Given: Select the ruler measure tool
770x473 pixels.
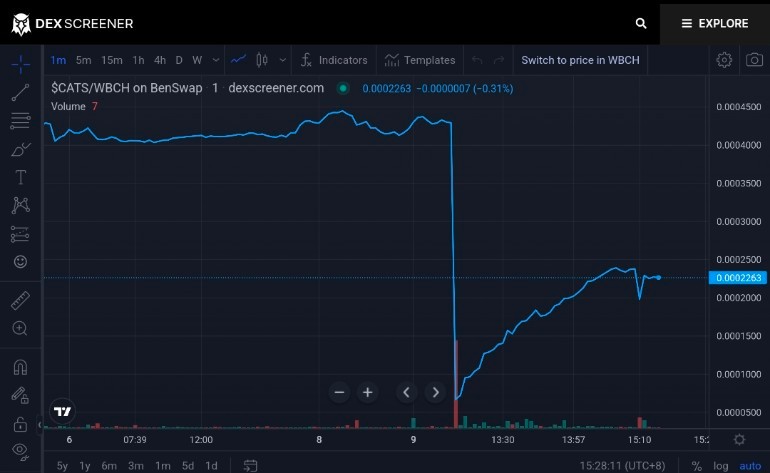Looking at the screenshot, I should click(x=20, y=301).
